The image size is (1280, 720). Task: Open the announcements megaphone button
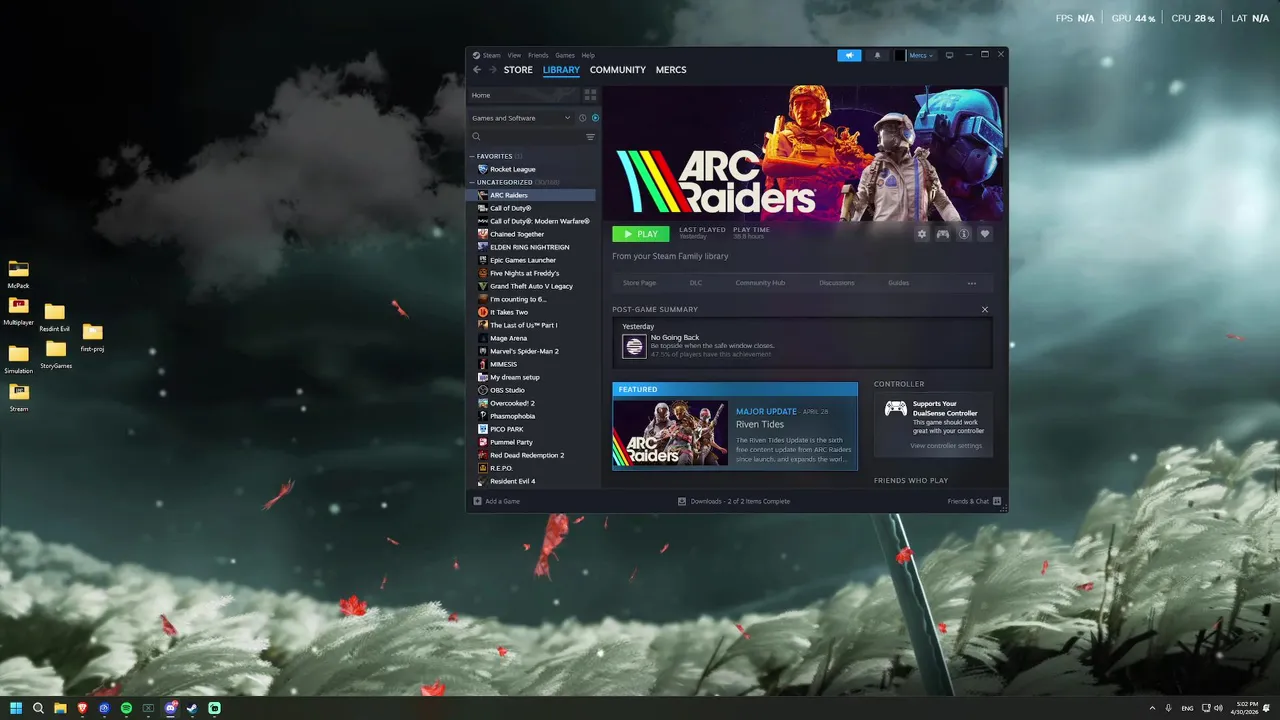point(849,55)
